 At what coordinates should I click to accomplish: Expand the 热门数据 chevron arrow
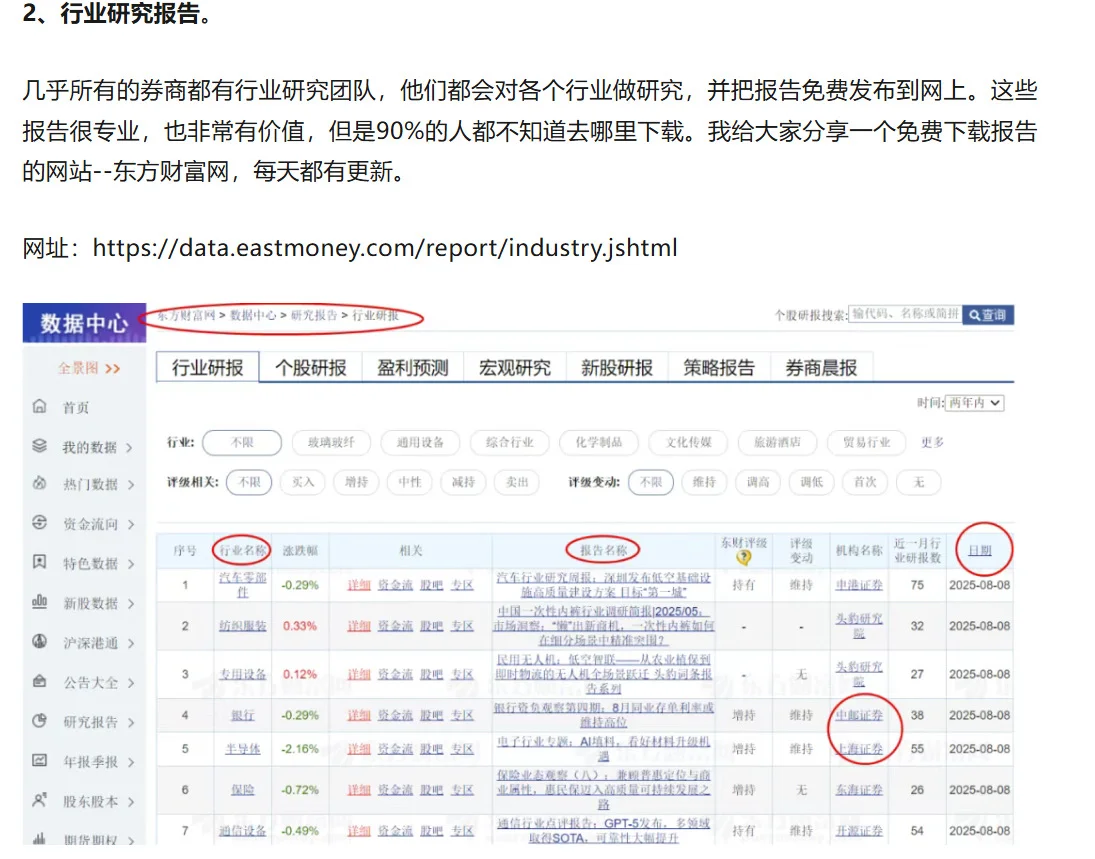click(x=131, y=485)
